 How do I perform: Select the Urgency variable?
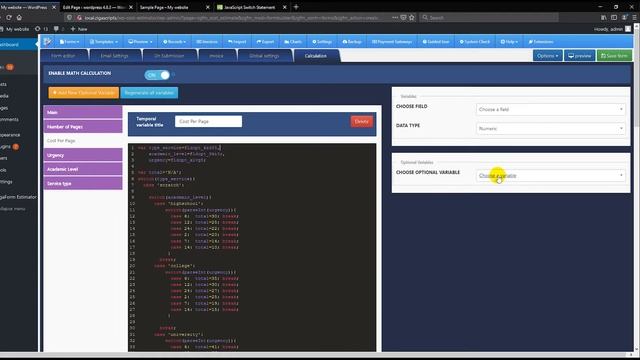coord(83,155)
